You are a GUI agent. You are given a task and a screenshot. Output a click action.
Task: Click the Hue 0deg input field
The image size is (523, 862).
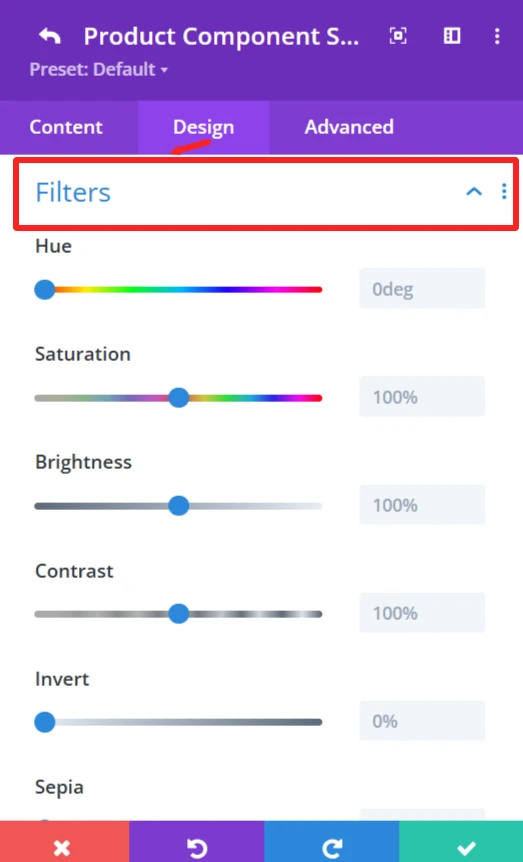pos(422,289)
